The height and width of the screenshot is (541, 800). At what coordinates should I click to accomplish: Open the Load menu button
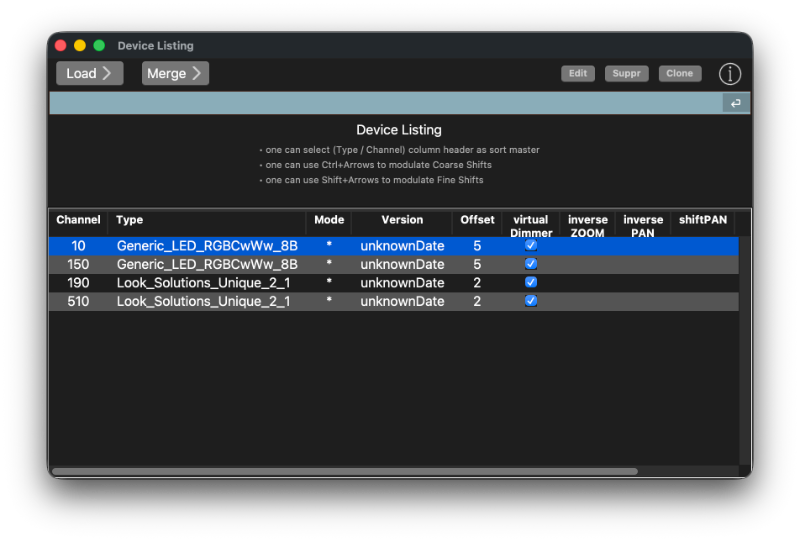tap(90, 73)
